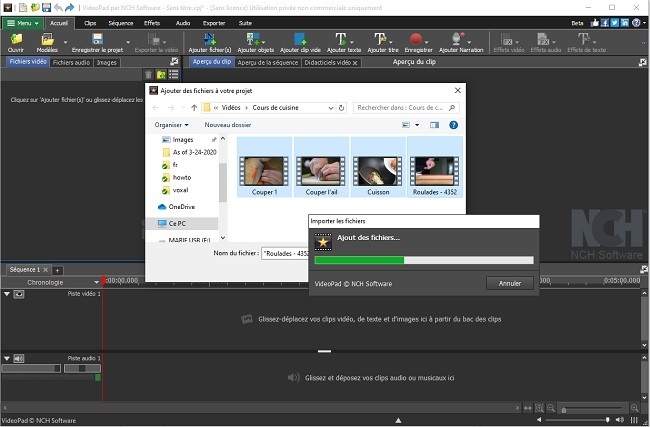The image size is (650, 427).
Task: Click the Effets vidéo icon
Action: (x=506, y=39)
